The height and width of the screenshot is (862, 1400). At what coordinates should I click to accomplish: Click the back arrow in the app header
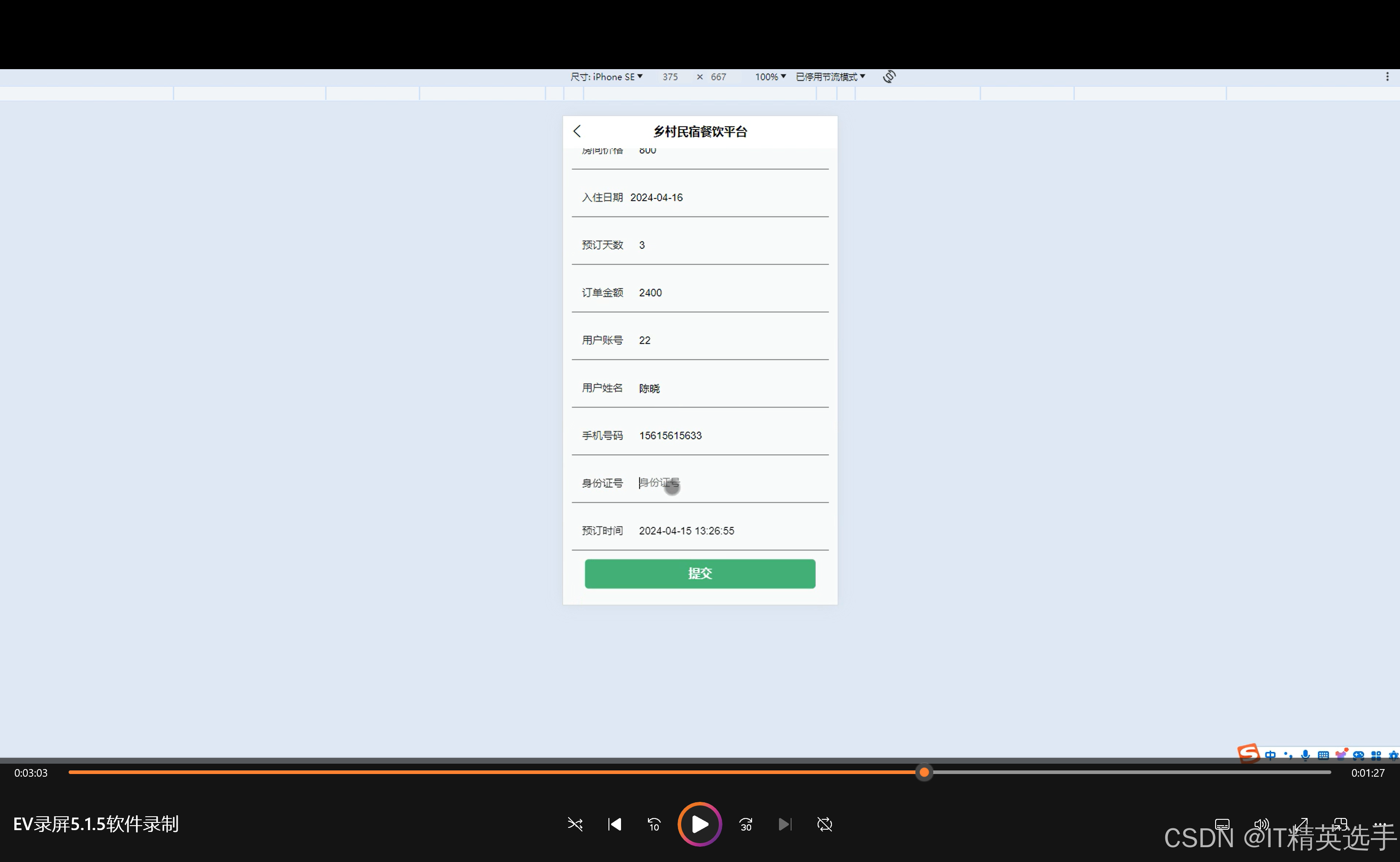[x=577, y=131]
